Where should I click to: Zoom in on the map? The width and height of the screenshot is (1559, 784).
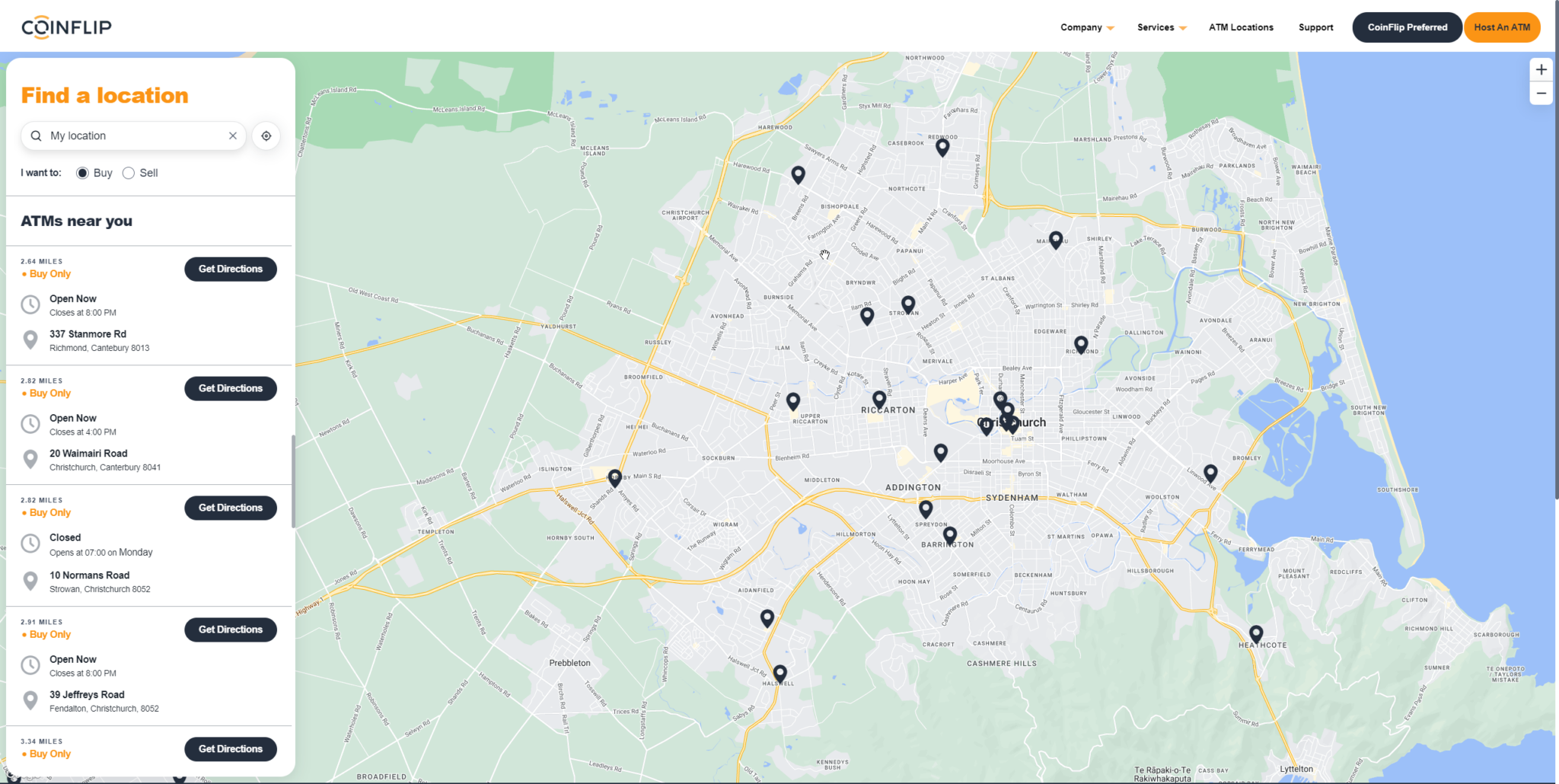(x=1541, y=69)
